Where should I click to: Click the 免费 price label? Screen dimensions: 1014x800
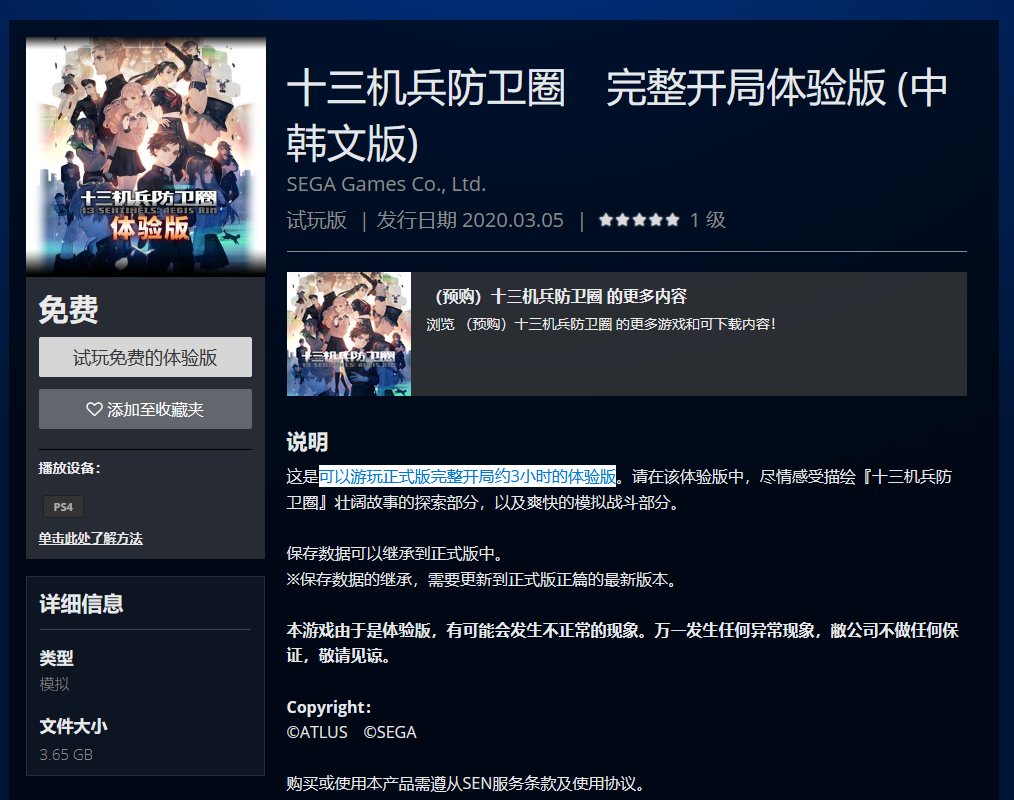(69, 309)
